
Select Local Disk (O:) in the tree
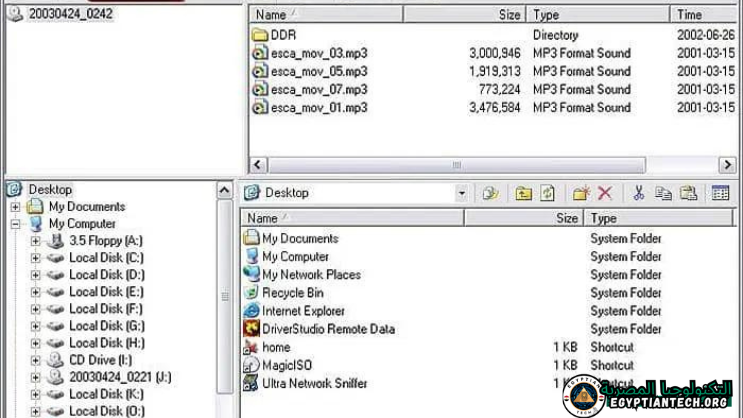pyautogui.click(x=107, y=411)
